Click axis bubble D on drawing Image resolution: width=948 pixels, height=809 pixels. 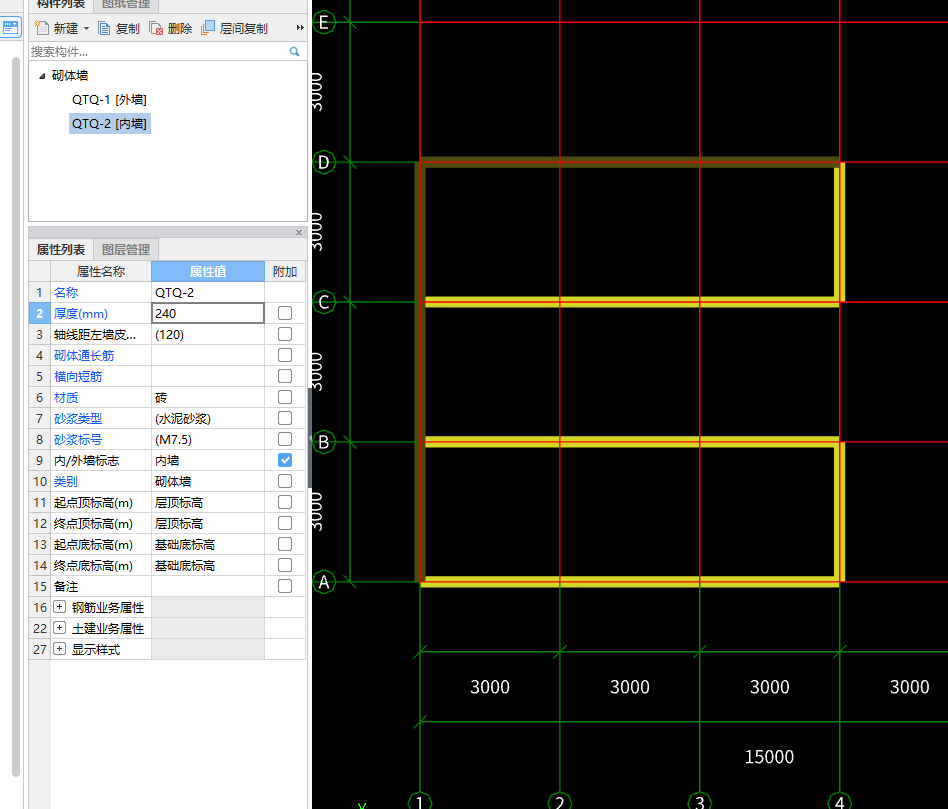323,162
